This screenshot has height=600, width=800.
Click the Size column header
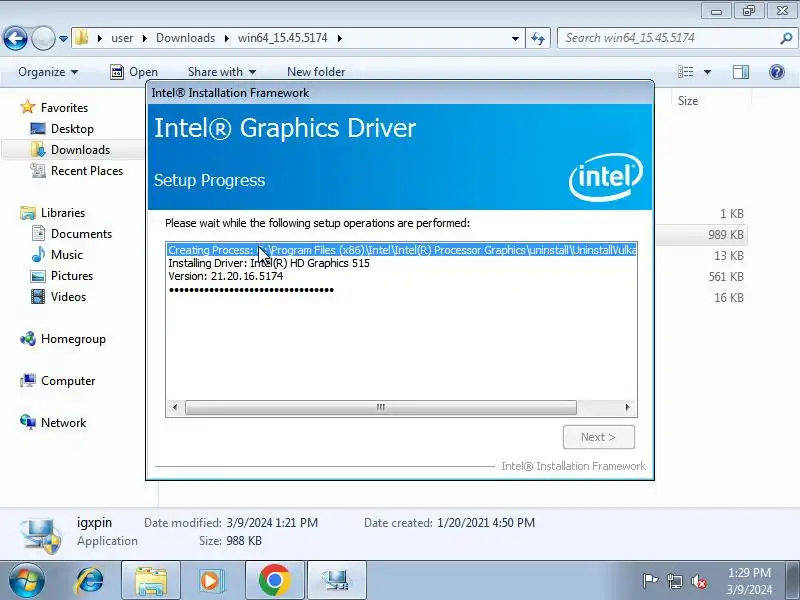click(x=687, y=101)
